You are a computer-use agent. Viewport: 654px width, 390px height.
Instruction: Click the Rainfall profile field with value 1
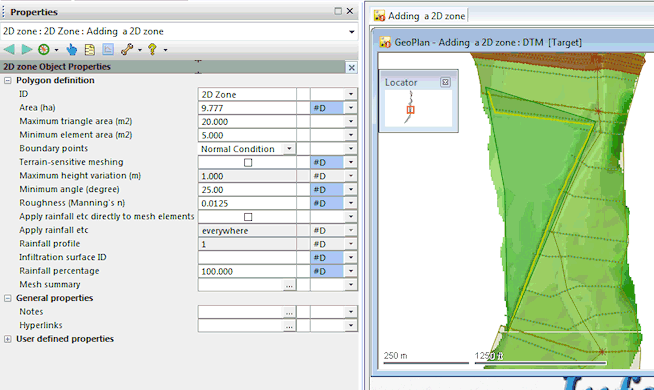tap(247, 244)
